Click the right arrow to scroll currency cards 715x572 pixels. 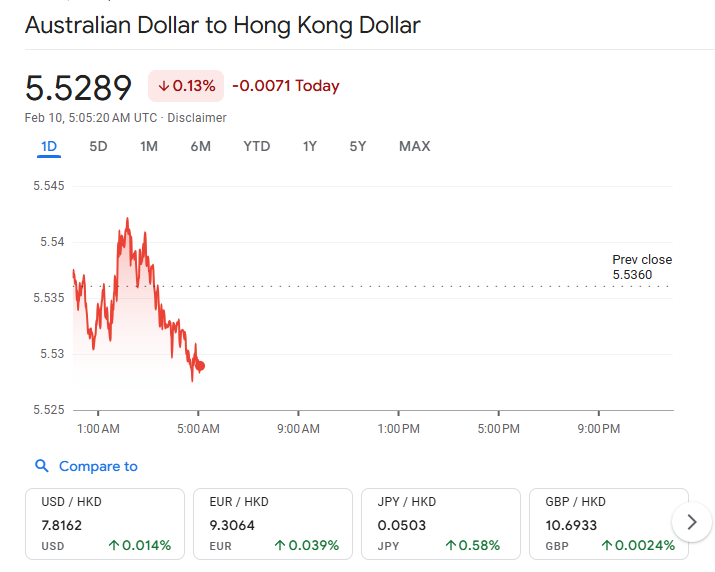click(691, 521)
